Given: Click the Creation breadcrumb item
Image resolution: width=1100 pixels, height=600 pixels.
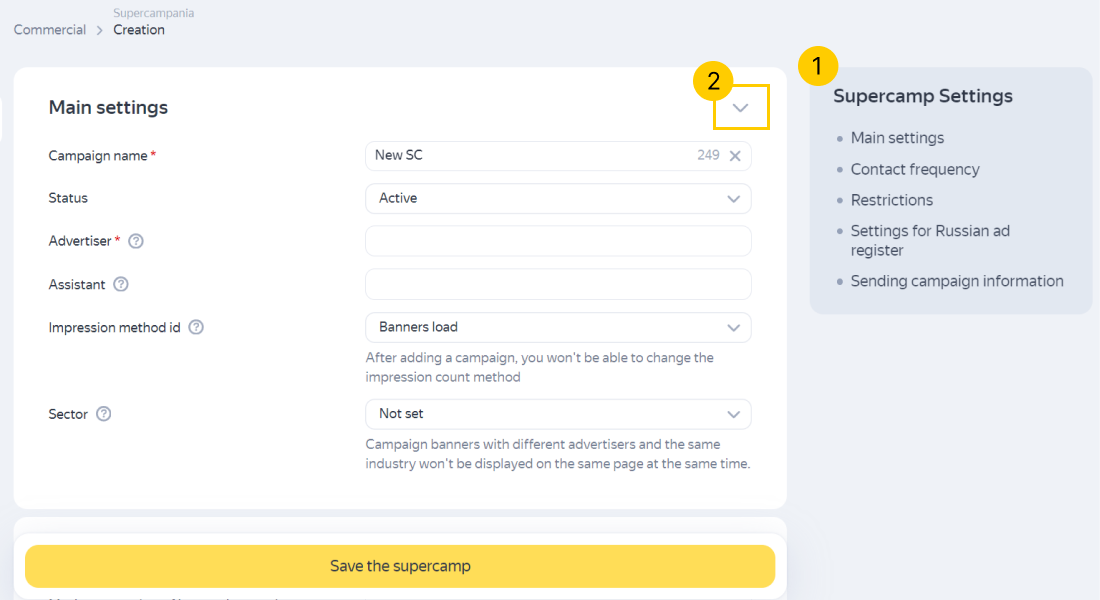Looking at the screenshot, I should pyautogui.click(x=139, y=30).
